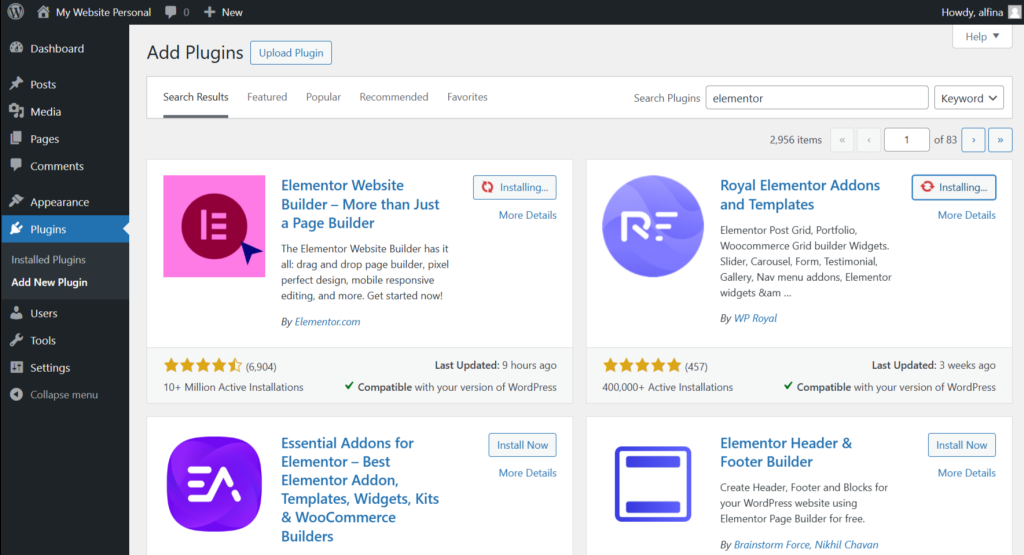Open Posts via the pin icon
The height and width of the screenshot is (555, 1024).
point(16,84)
